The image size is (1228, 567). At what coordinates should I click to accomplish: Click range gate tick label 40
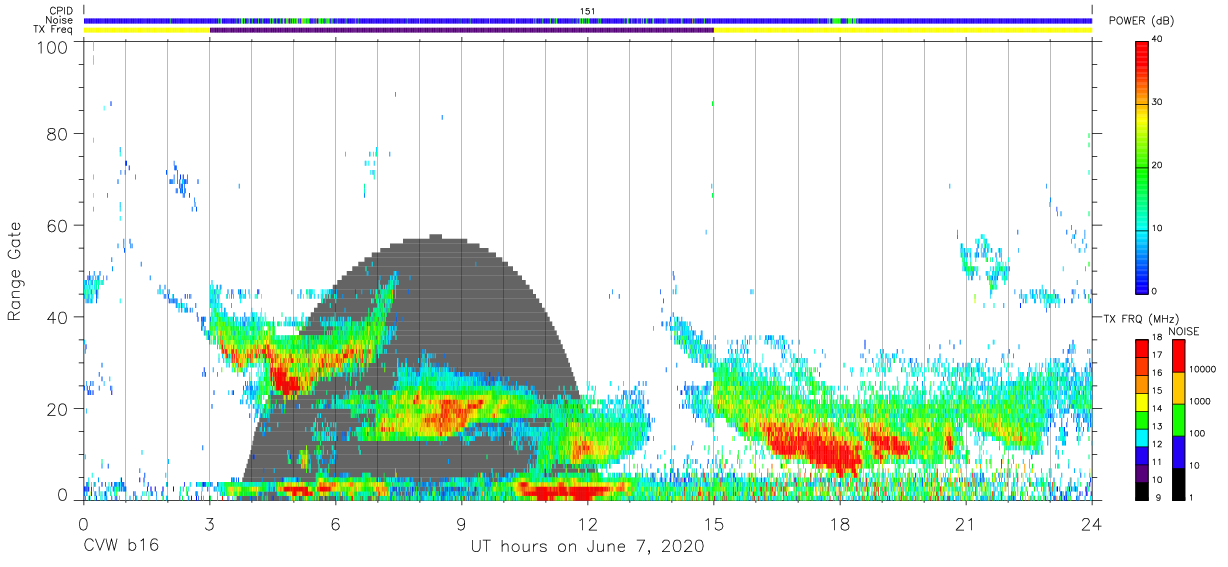57,317
